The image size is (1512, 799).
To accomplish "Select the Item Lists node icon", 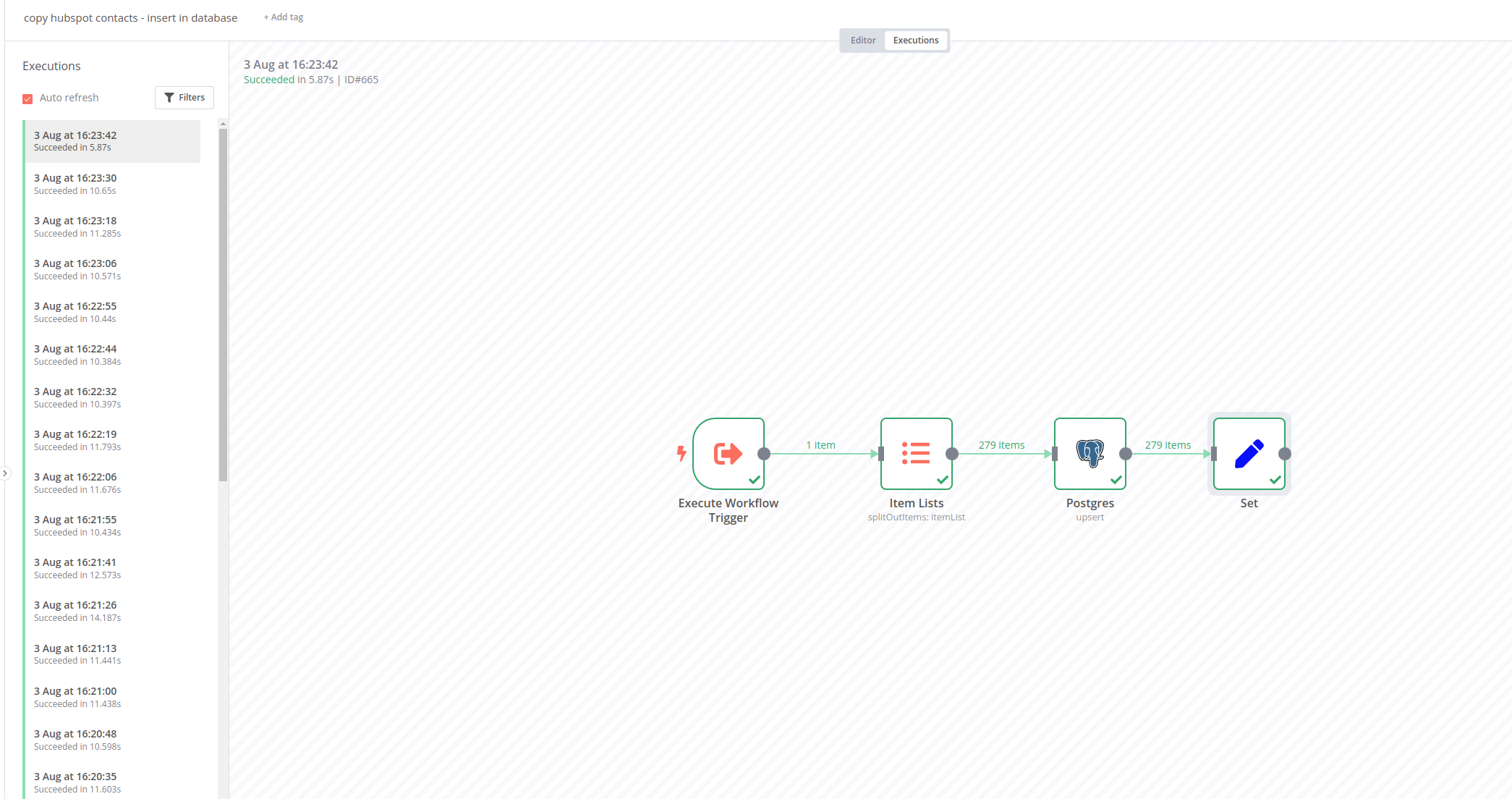I will (x=916, y=454).
